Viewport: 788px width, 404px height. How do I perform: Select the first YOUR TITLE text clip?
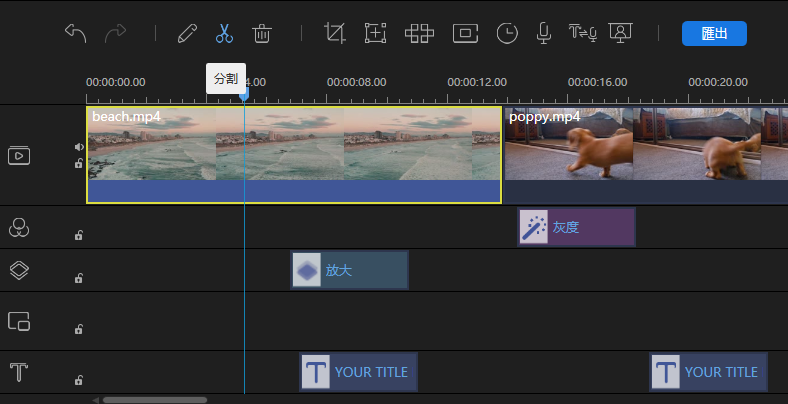coord(358,372)
